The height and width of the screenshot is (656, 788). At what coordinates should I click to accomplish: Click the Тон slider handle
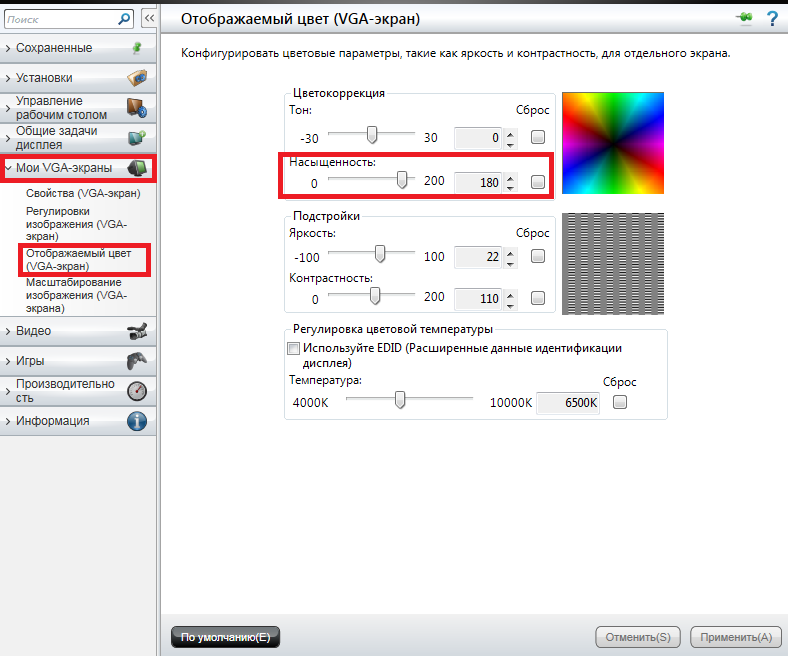point(372,135)
